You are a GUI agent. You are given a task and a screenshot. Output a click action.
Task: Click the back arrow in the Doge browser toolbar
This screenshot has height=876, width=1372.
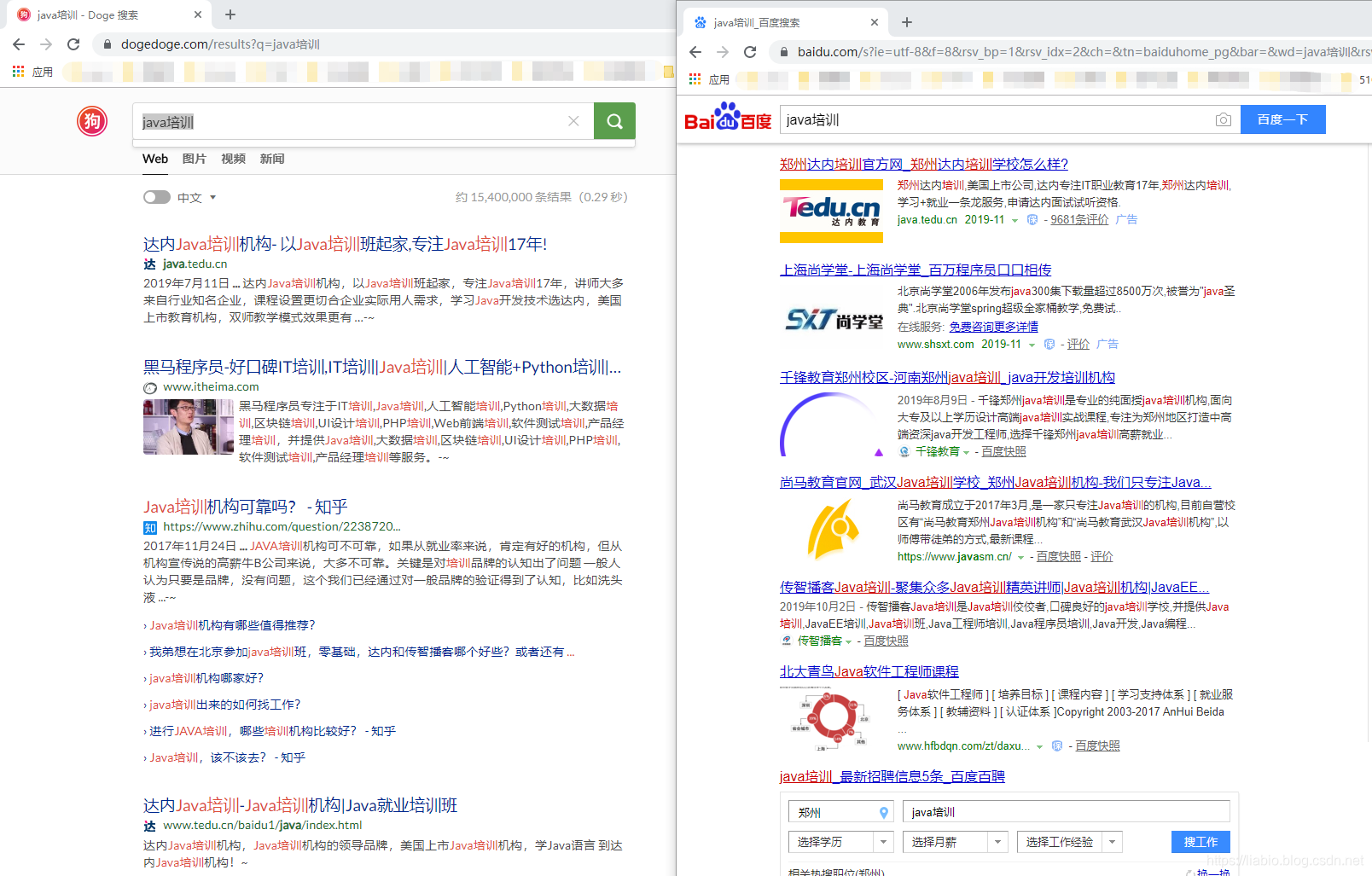point(19,44)
